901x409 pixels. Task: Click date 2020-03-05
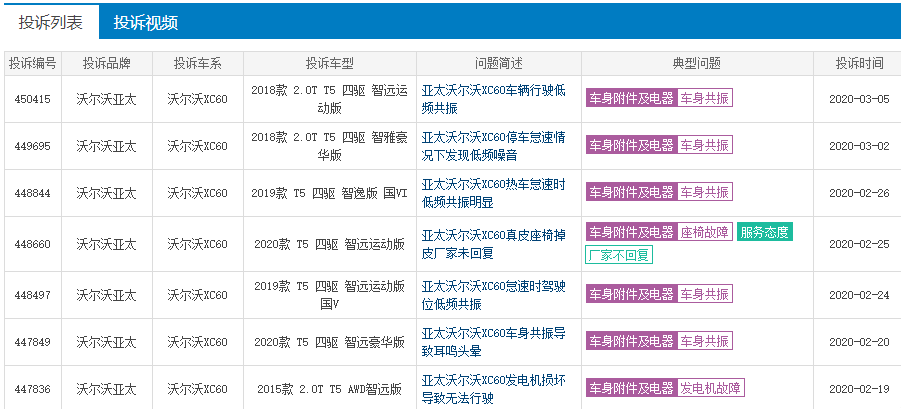point(859,99)
